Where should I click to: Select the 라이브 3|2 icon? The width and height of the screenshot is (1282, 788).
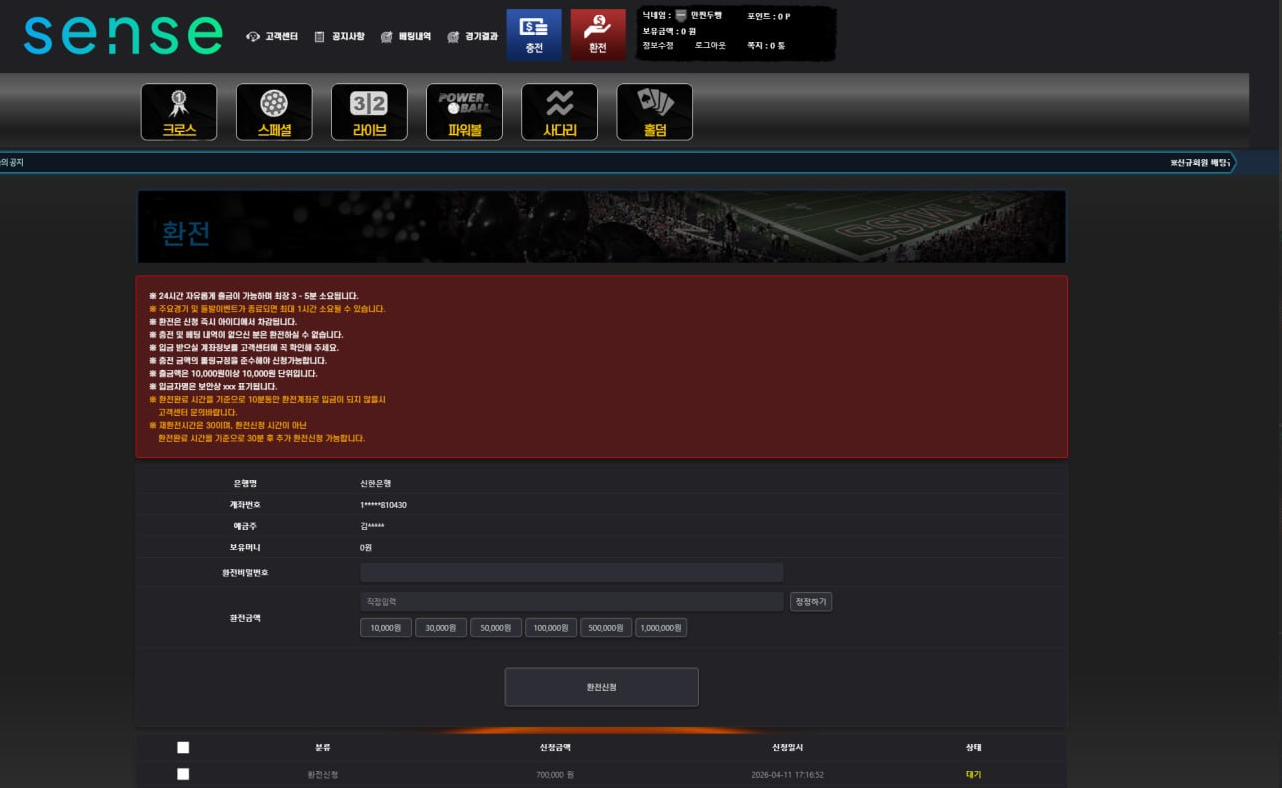(x=369, y=112)
